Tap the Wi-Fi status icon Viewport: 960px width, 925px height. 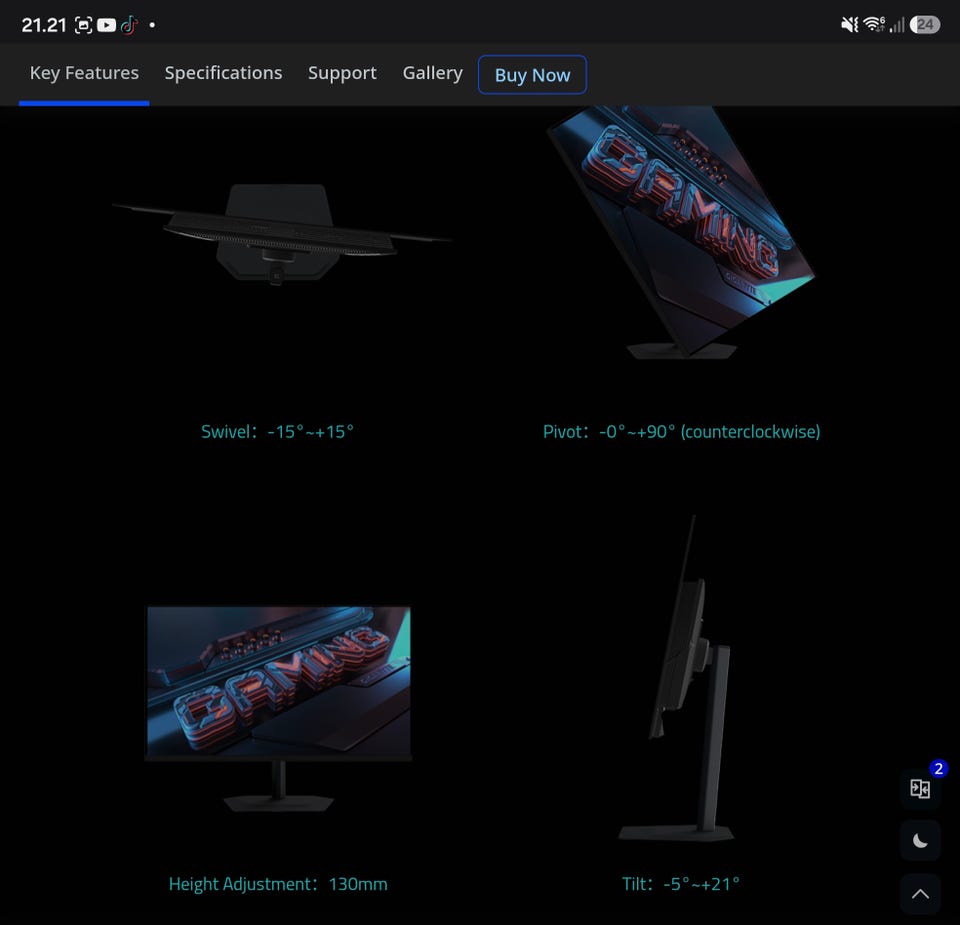click(874, 24)
